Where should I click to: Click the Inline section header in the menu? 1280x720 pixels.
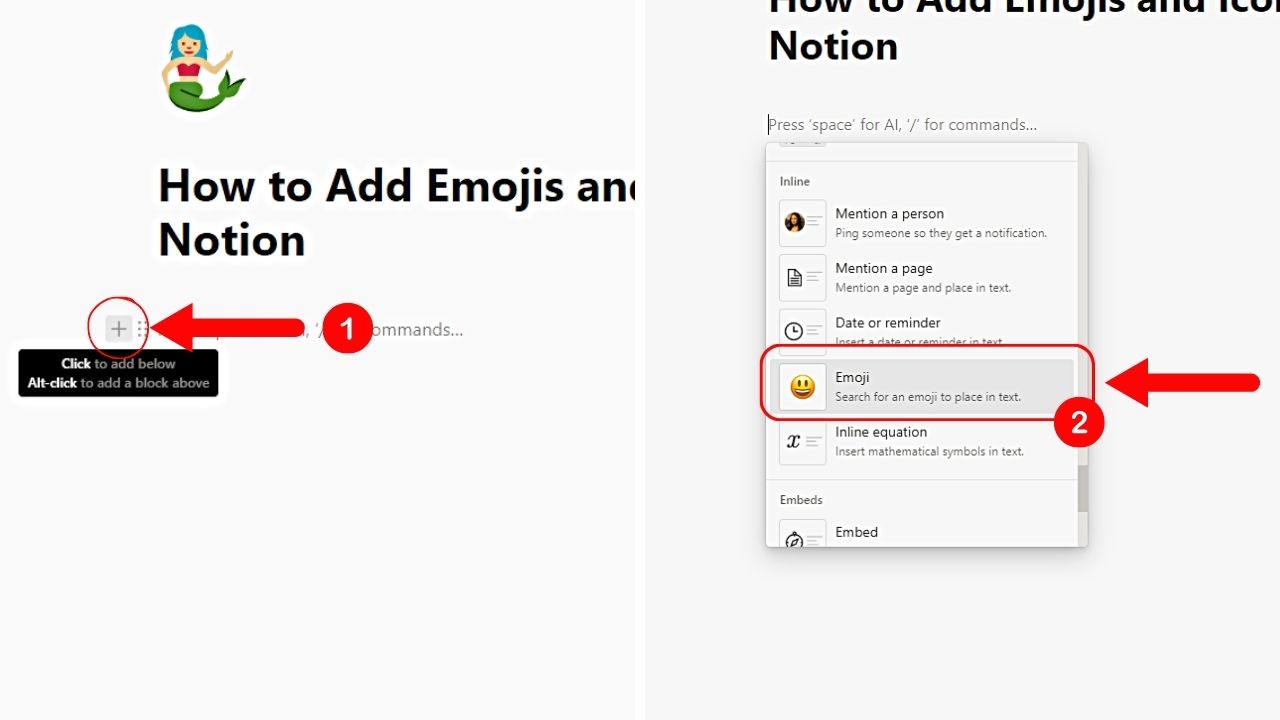tap(794, 181)
